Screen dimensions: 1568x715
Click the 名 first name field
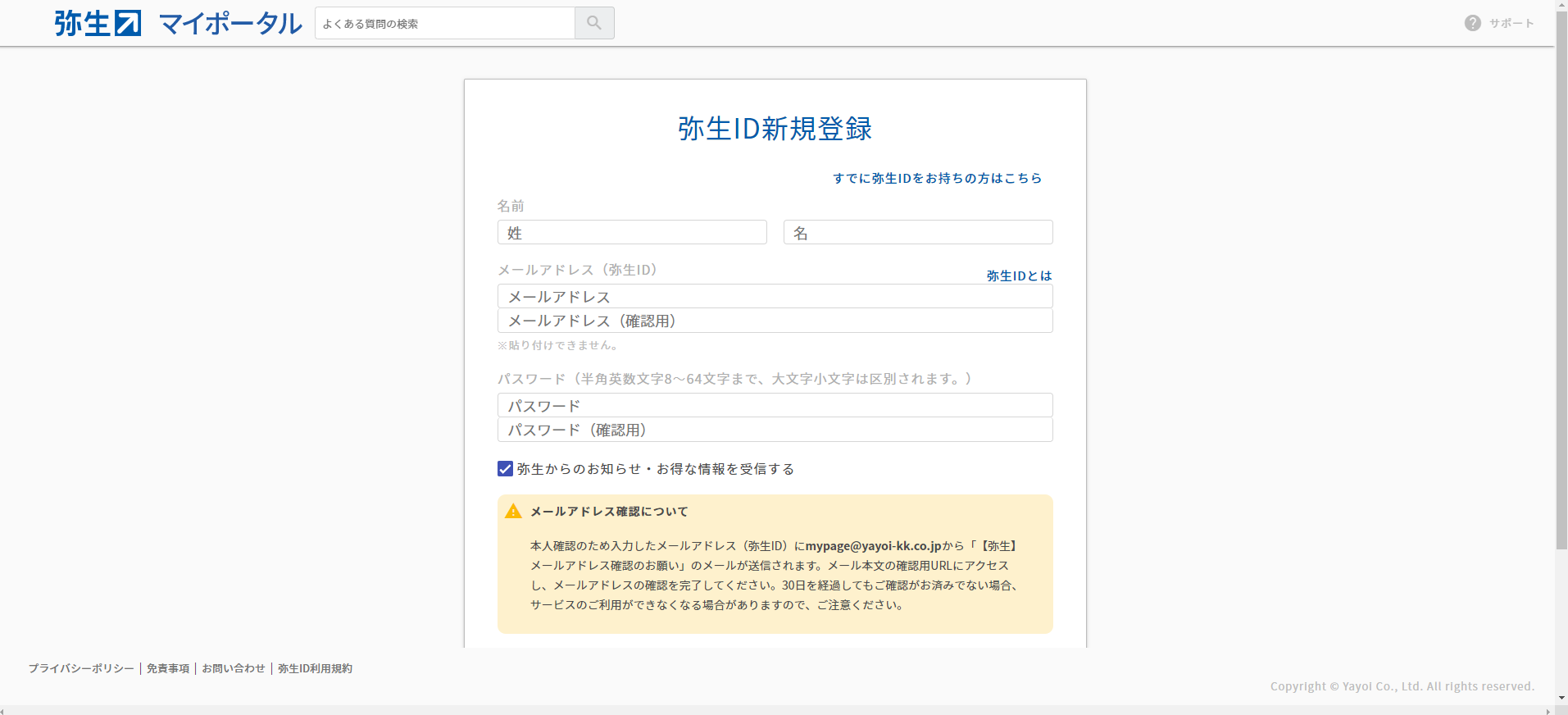click(917, 233)
